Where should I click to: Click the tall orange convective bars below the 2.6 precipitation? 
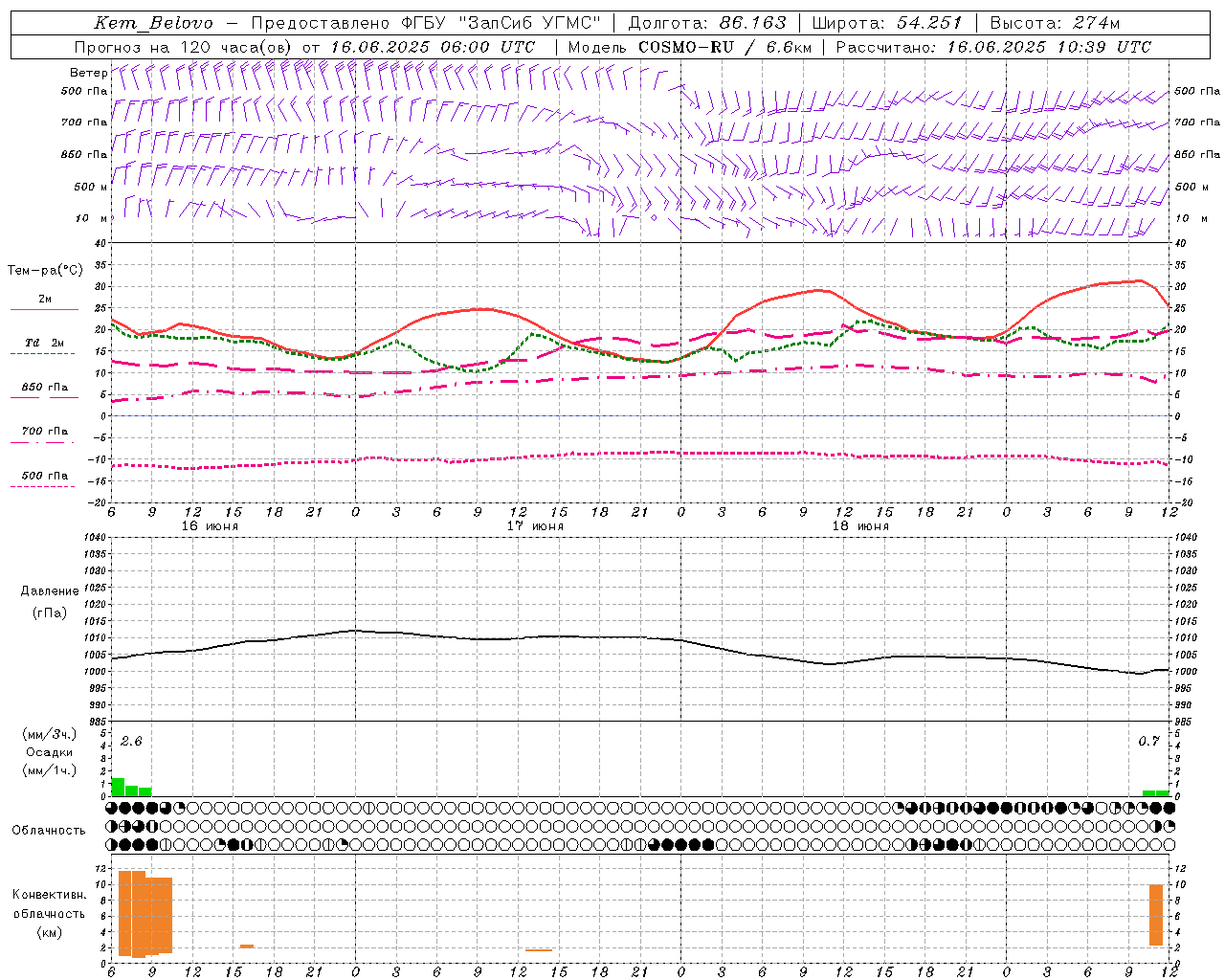(x=145, y=914)
